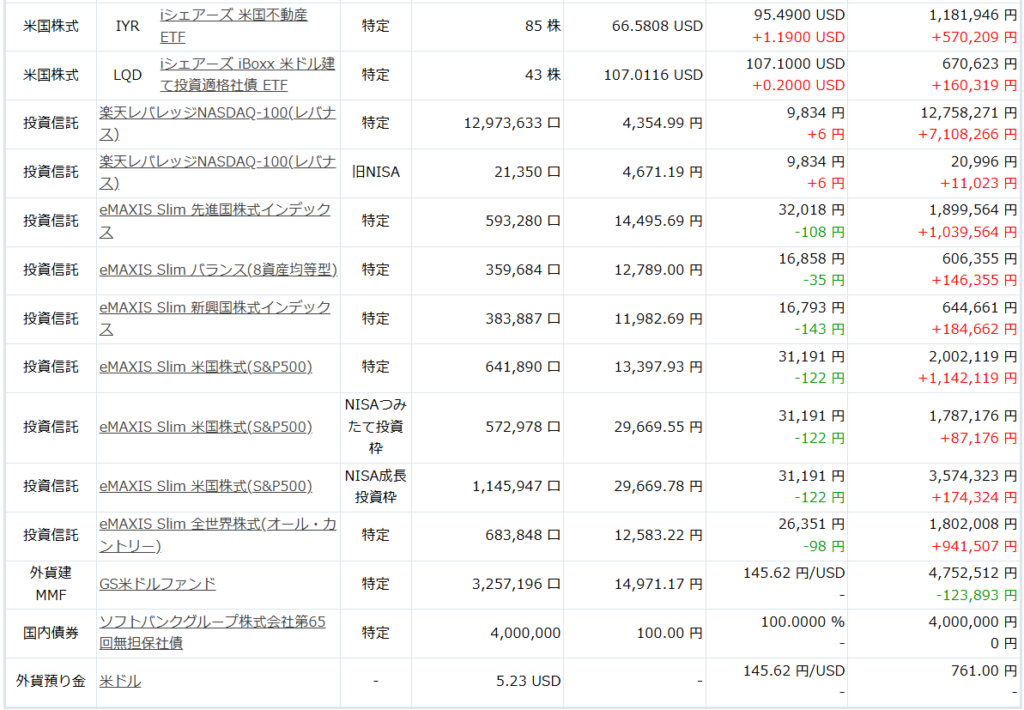
Task: Select the average cost "13,397.93 円"
Action: [658, 366]
